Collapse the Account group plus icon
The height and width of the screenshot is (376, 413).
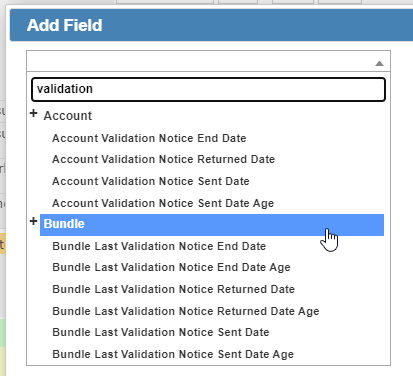(x=33, y=114)
